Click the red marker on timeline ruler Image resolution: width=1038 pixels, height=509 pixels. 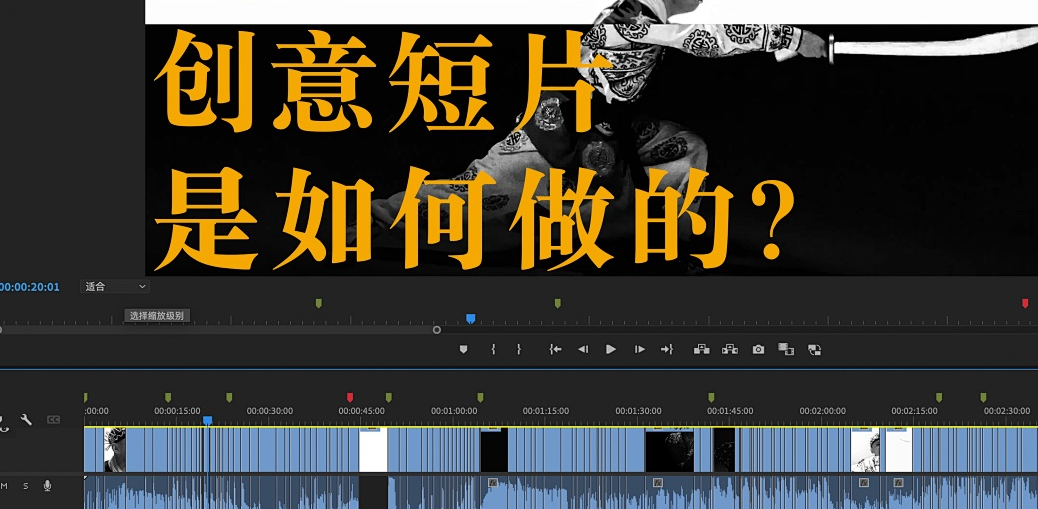349,398
